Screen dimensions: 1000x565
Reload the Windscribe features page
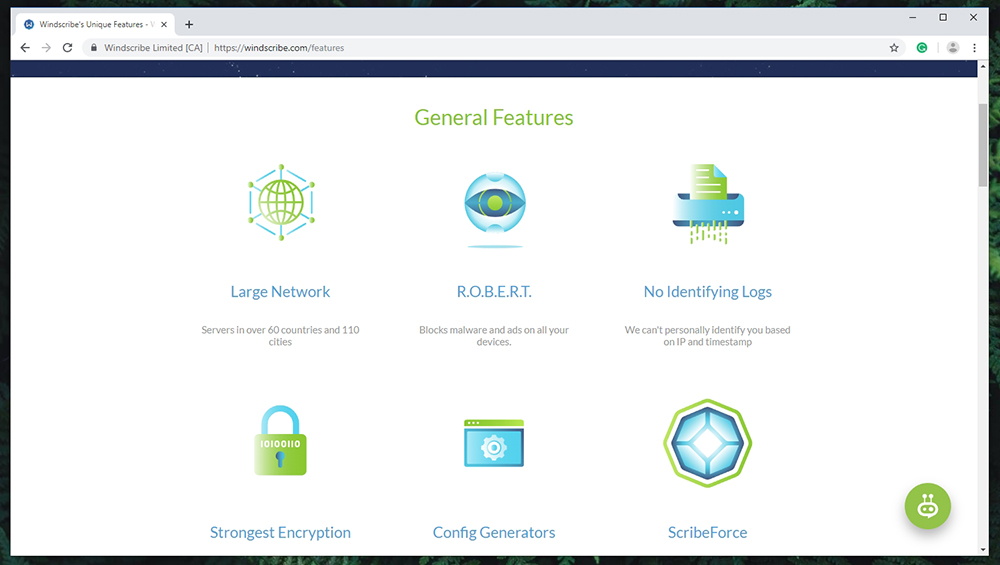[x=67, y=48]
